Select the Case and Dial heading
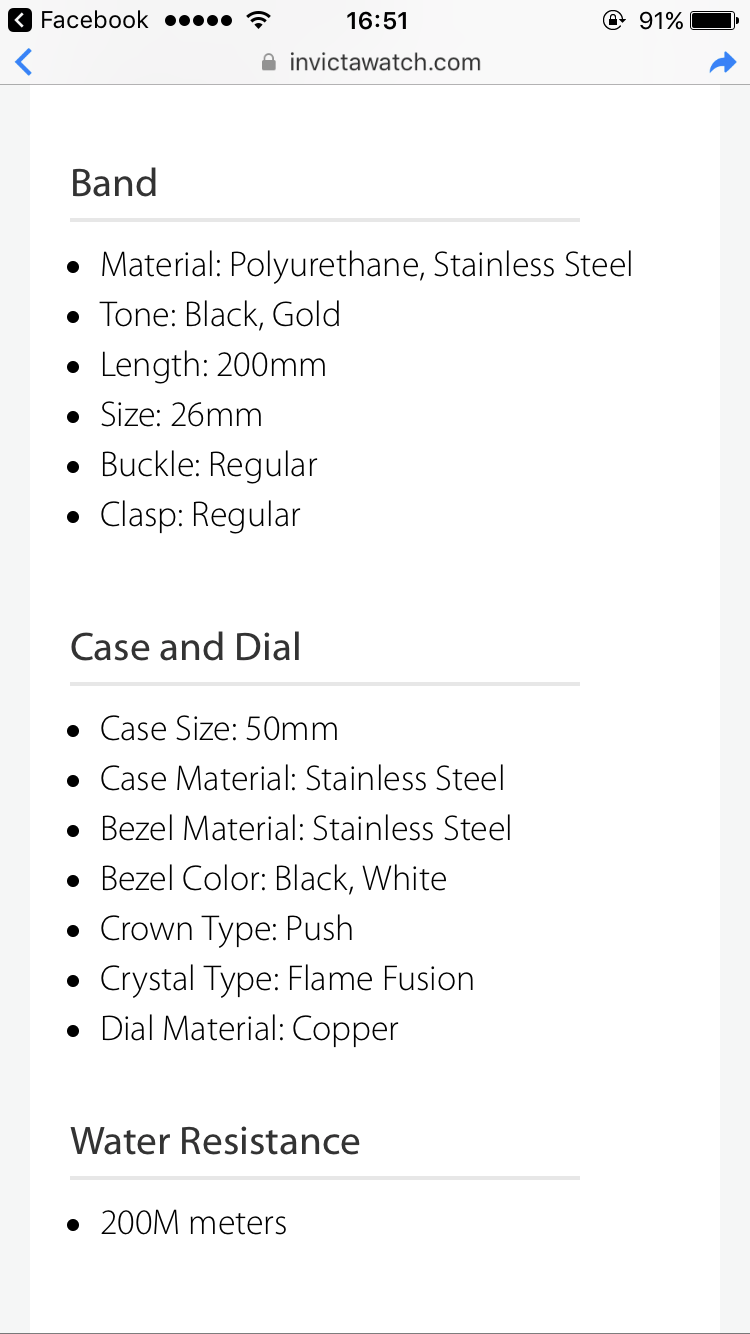This screenshot has height=1334, width=750. click(186, 647)
